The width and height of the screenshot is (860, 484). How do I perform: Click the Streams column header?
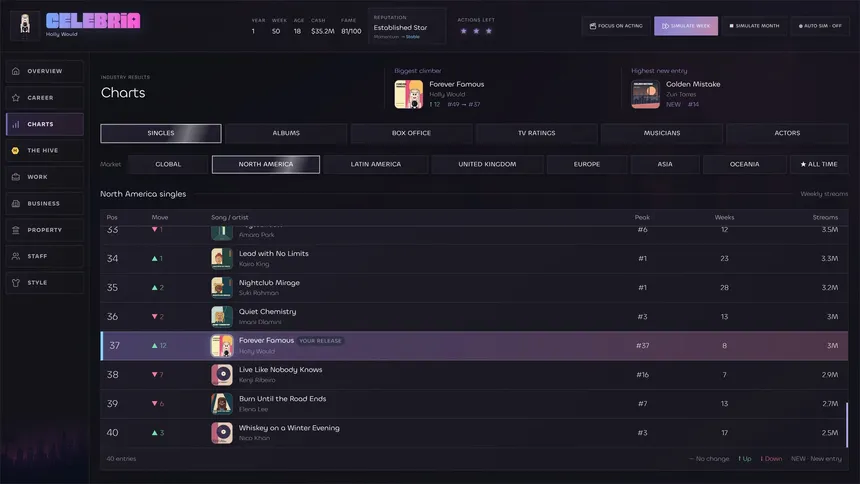tap(825, 217)
